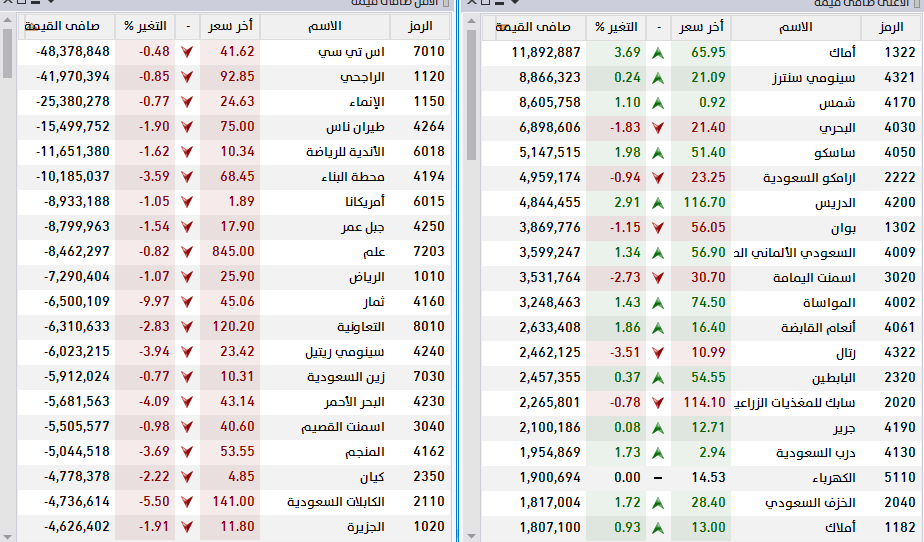Click the down arrow in جبل عمر row

click(x=187, y=227)
